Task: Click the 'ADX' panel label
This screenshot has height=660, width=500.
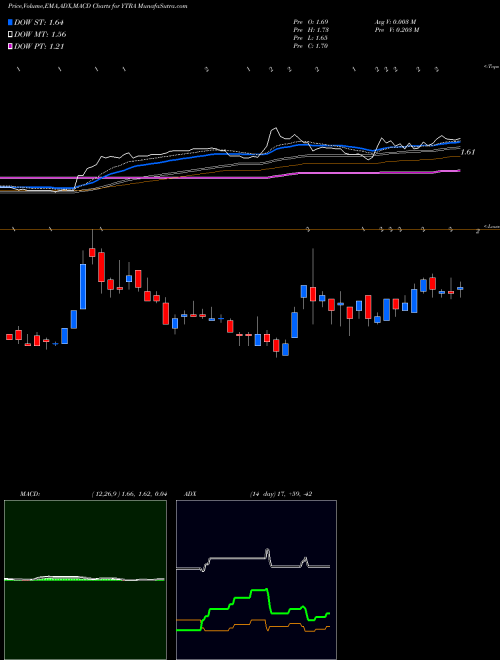Action: click(190, 494)
